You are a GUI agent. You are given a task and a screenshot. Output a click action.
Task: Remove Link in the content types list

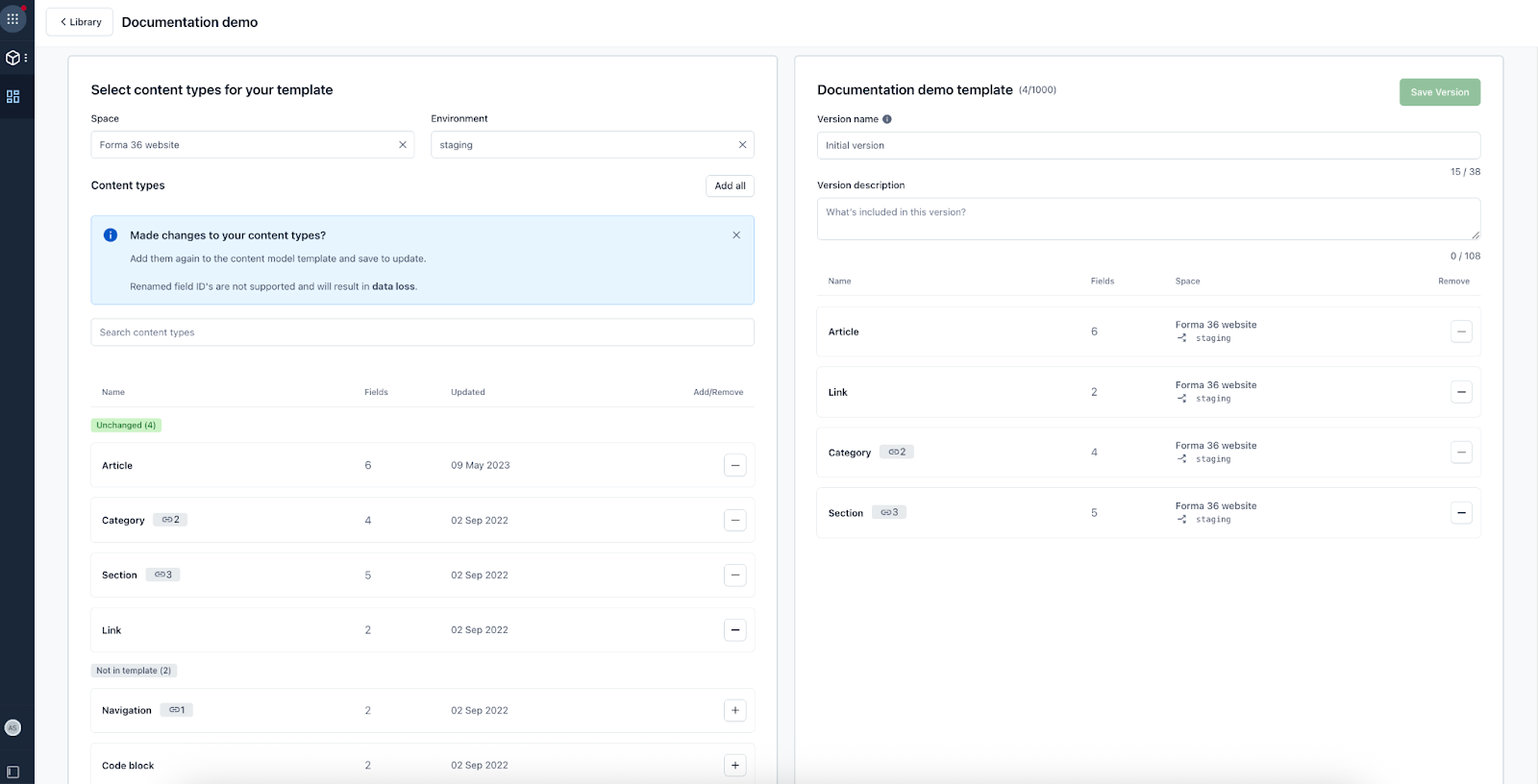tap(735, 630)
